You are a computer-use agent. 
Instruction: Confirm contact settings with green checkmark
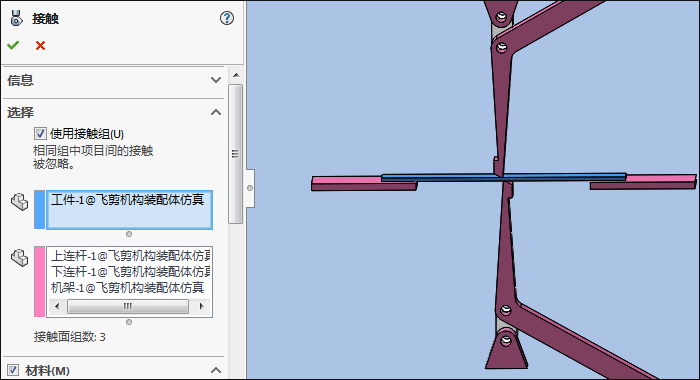click(x=13, y=45)
